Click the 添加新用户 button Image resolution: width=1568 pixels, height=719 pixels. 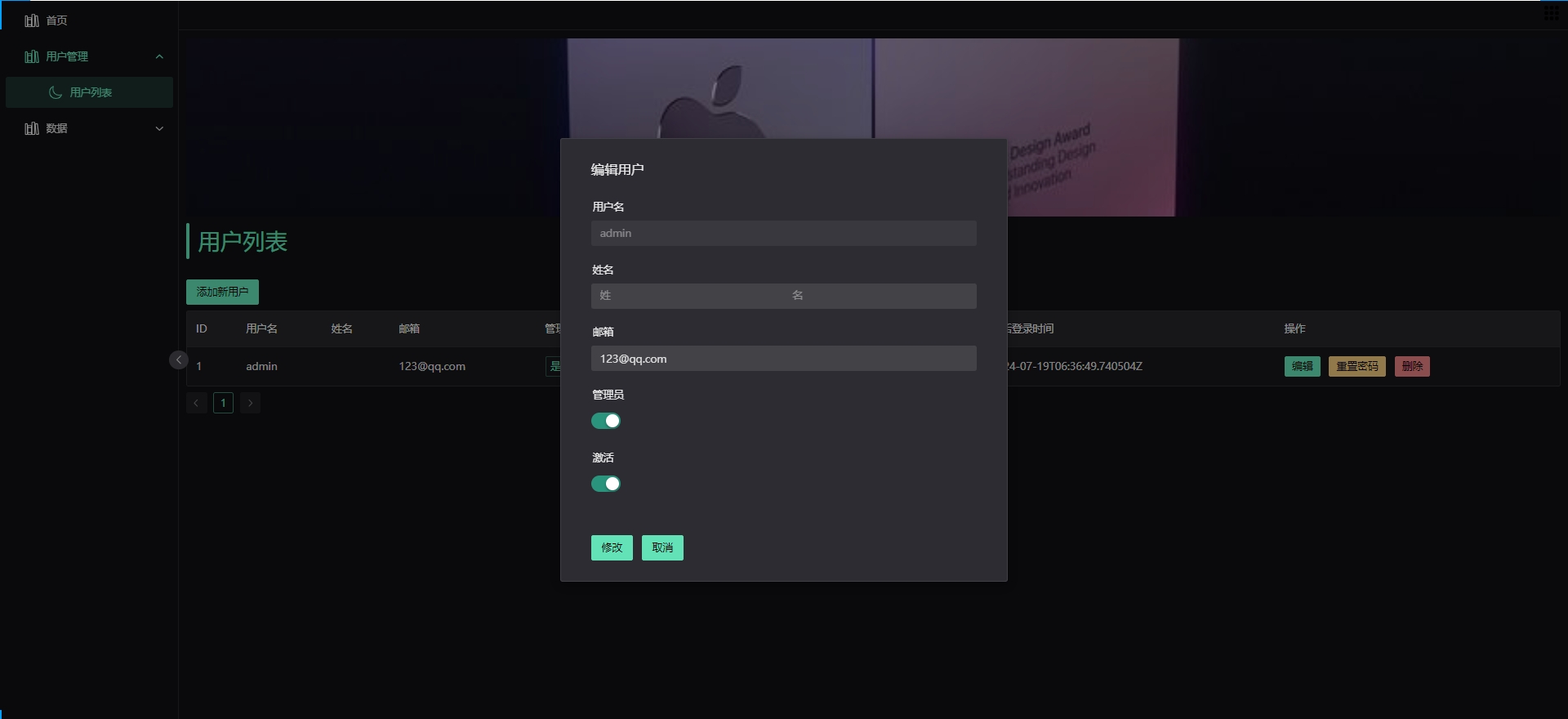[222, 292]
